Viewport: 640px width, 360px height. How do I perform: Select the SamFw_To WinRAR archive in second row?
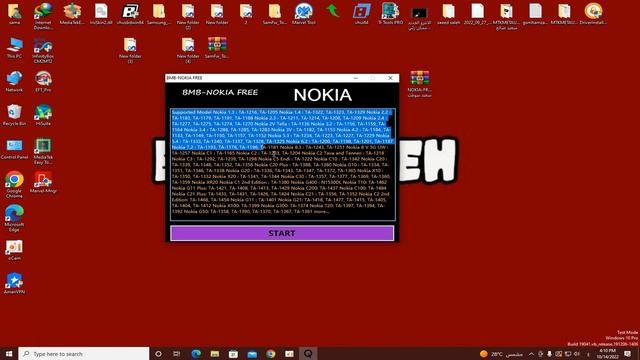[217, 48]
